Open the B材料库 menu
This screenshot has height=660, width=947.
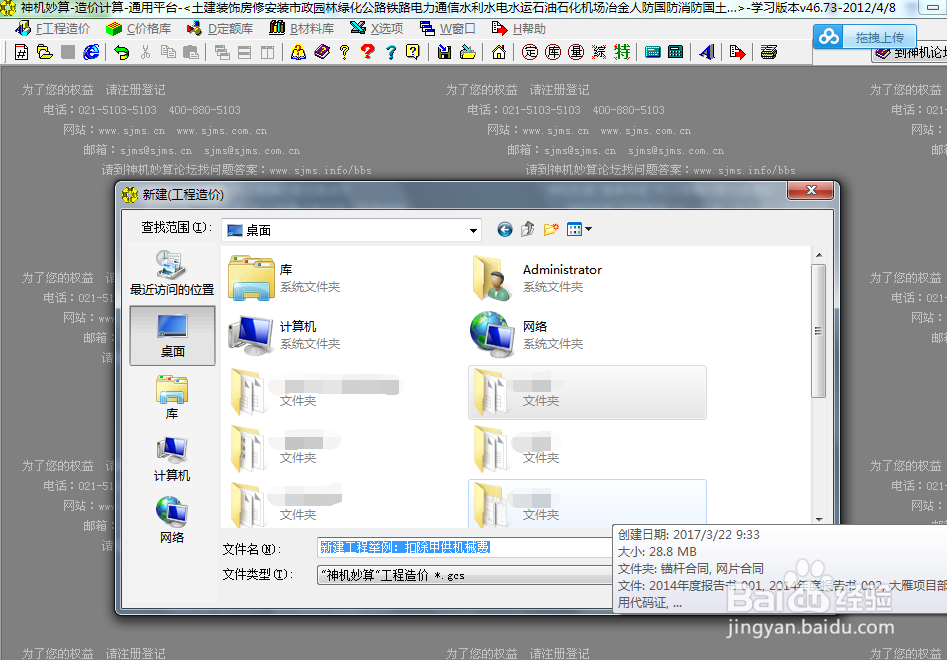301,28
